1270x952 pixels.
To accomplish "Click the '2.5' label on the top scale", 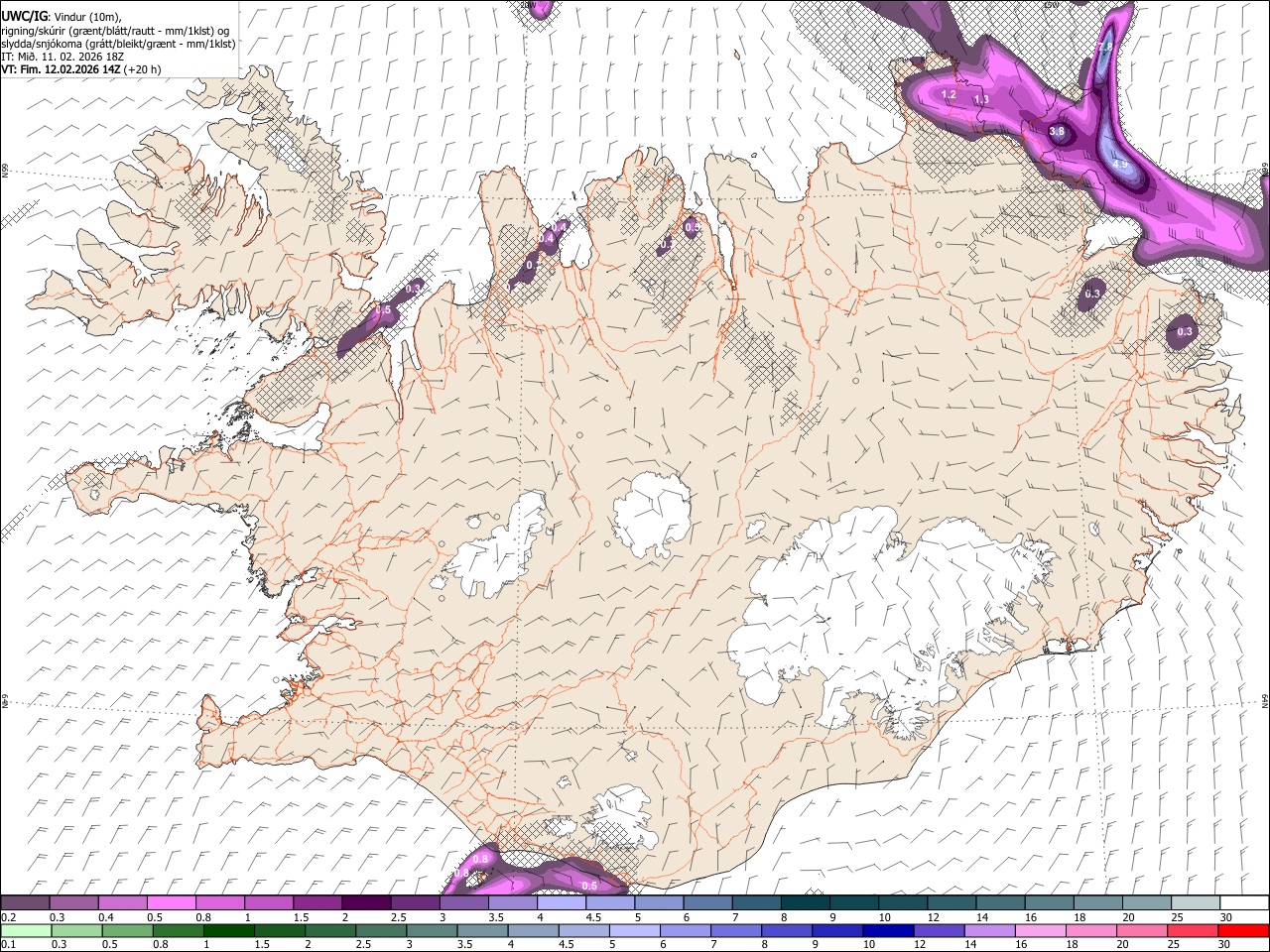I will [x=398, y=917].
